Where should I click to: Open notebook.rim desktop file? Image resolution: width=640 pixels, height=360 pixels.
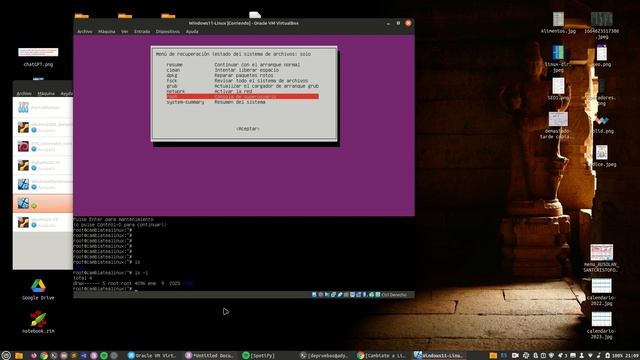tap(38, 322)
